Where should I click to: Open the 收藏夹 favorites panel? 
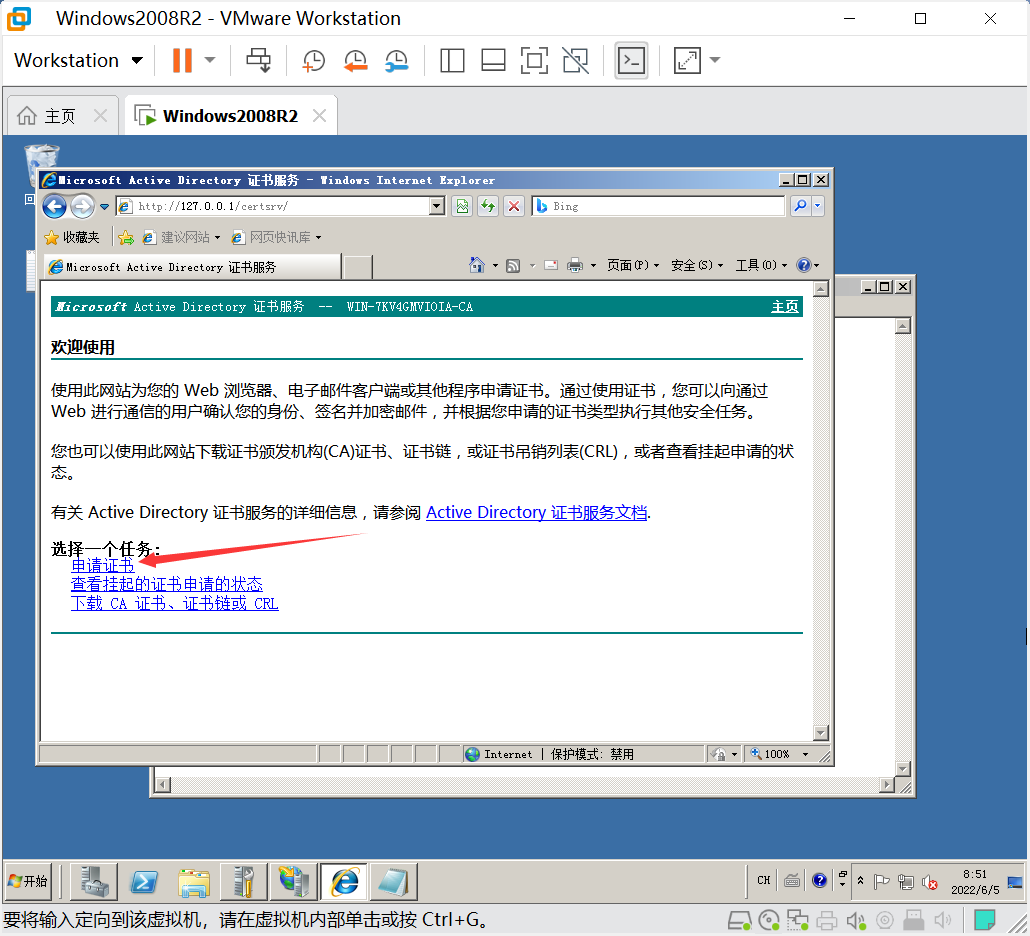[72, 237]
